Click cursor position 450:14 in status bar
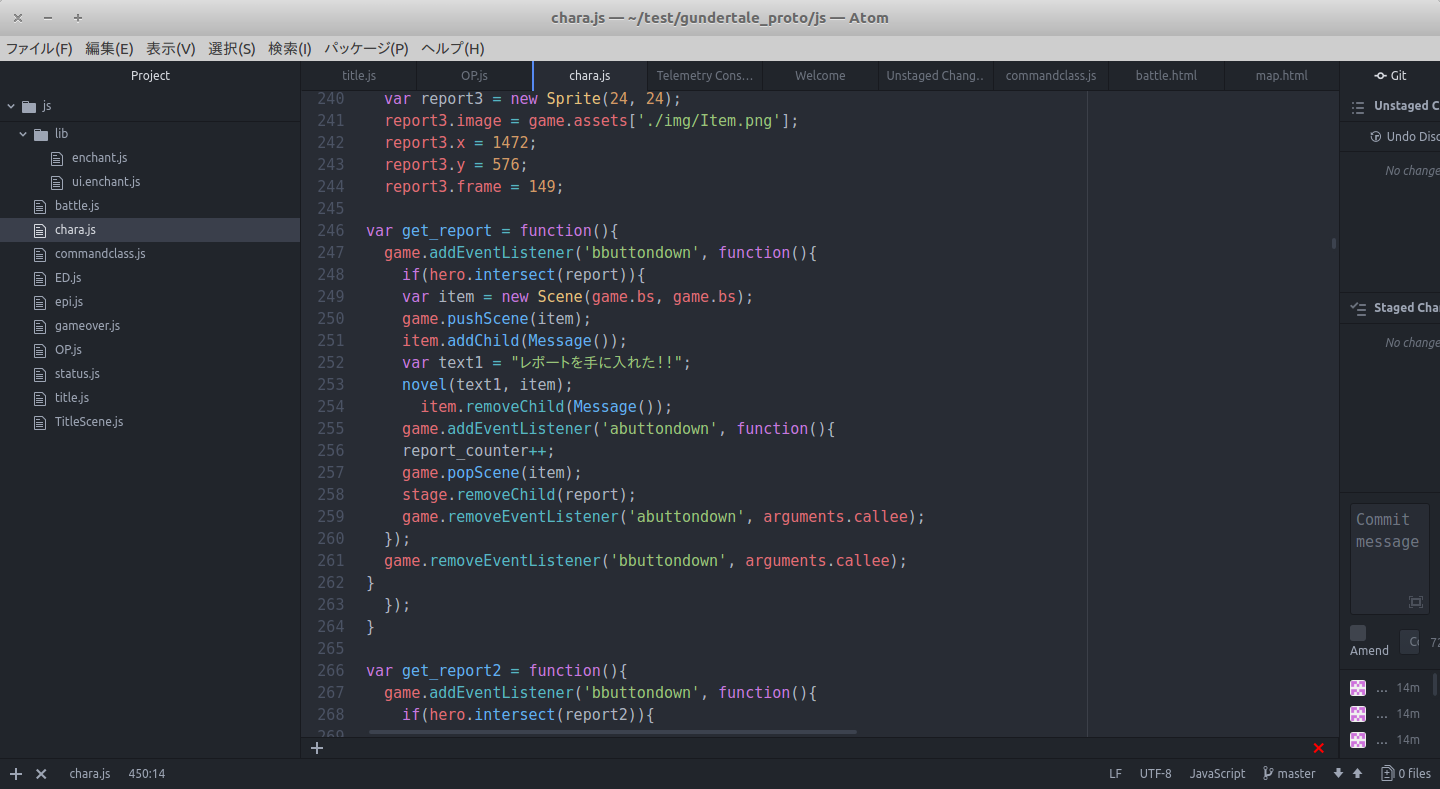1440x789 pixels. click(147, 774)
